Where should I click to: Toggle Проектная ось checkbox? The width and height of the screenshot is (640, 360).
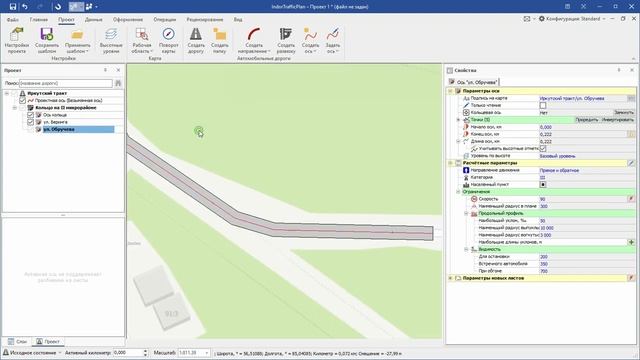click(22, 100)
